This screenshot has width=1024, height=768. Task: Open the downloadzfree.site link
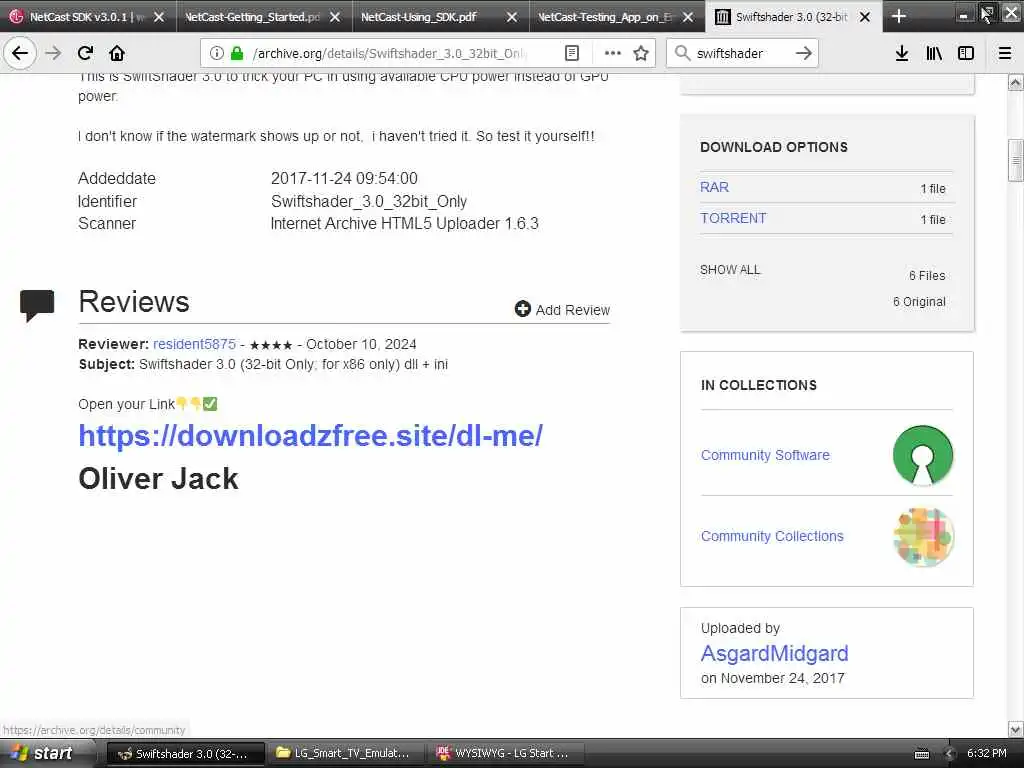(x=310, y=436)
